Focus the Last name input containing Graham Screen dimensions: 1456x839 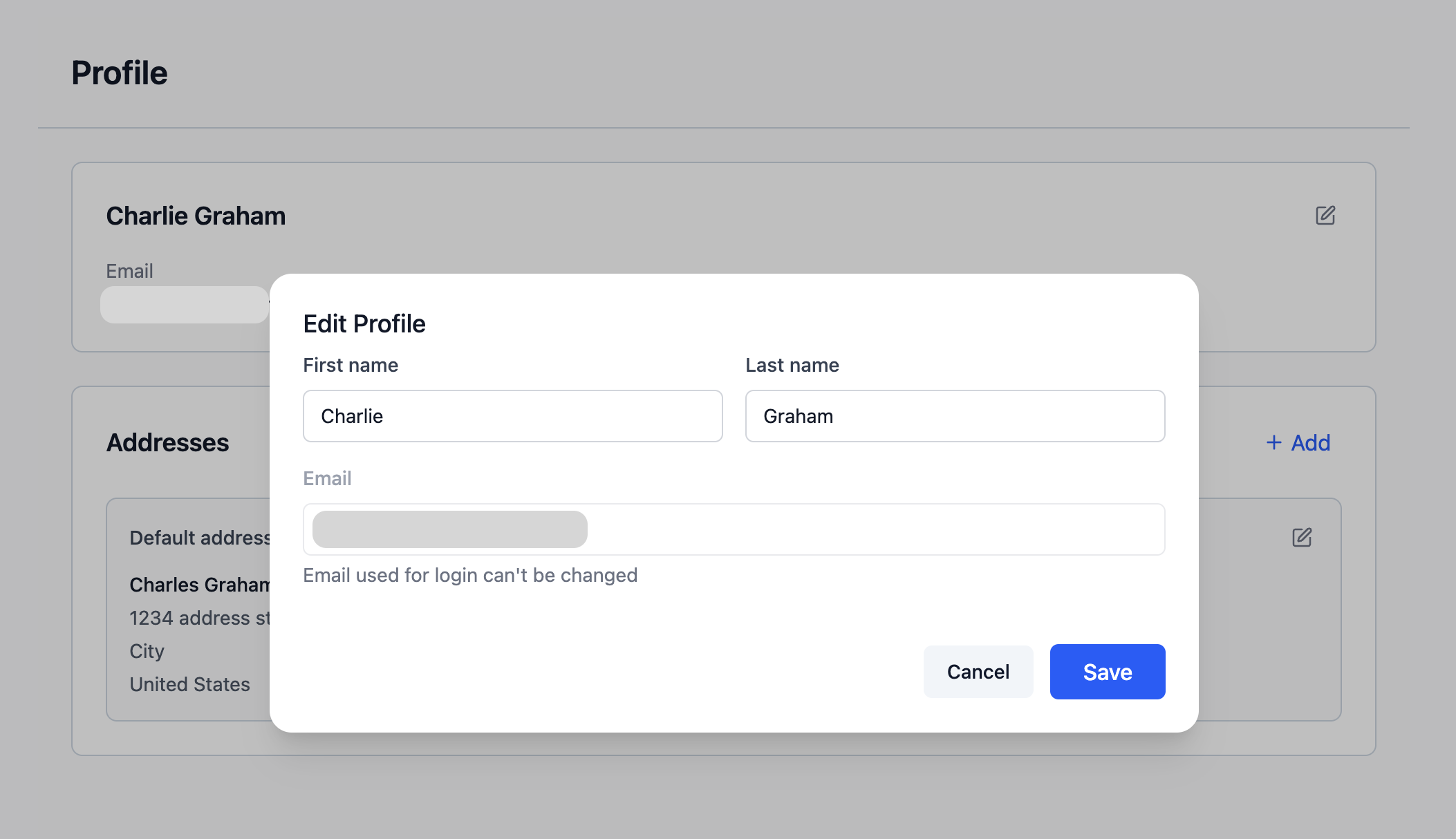[x=955, y=416]
